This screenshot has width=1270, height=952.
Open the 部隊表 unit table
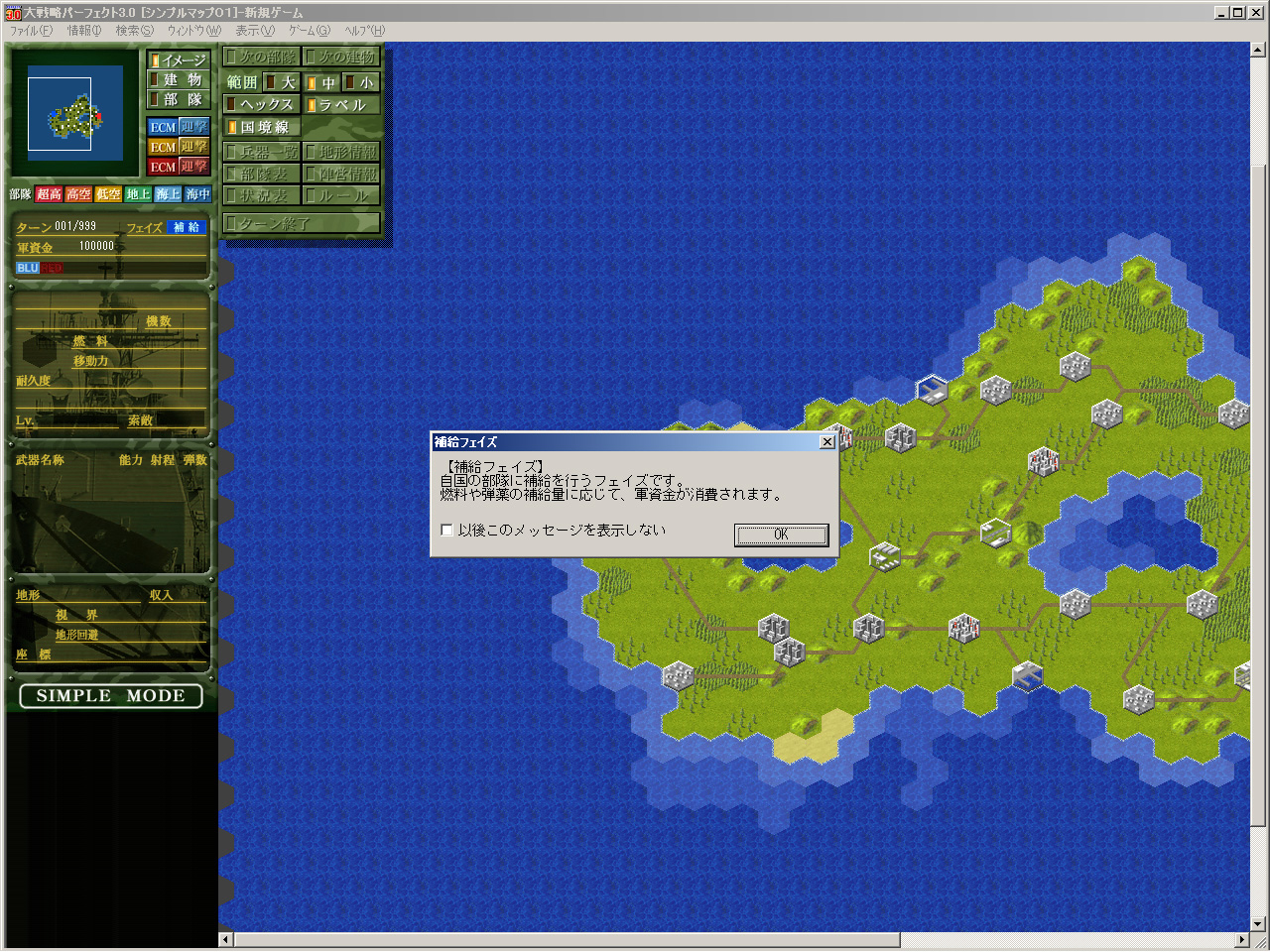[x=262, y=174]
